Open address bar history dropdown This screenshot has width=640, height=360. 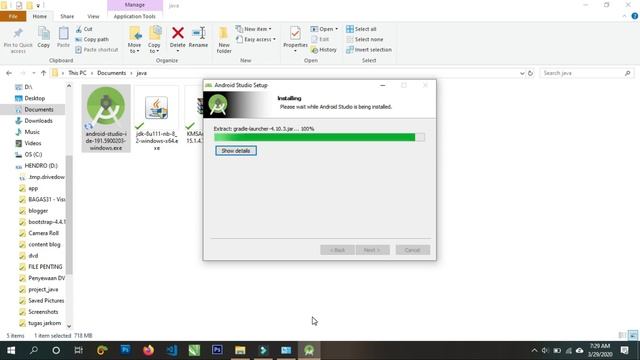tap(522, 73)
